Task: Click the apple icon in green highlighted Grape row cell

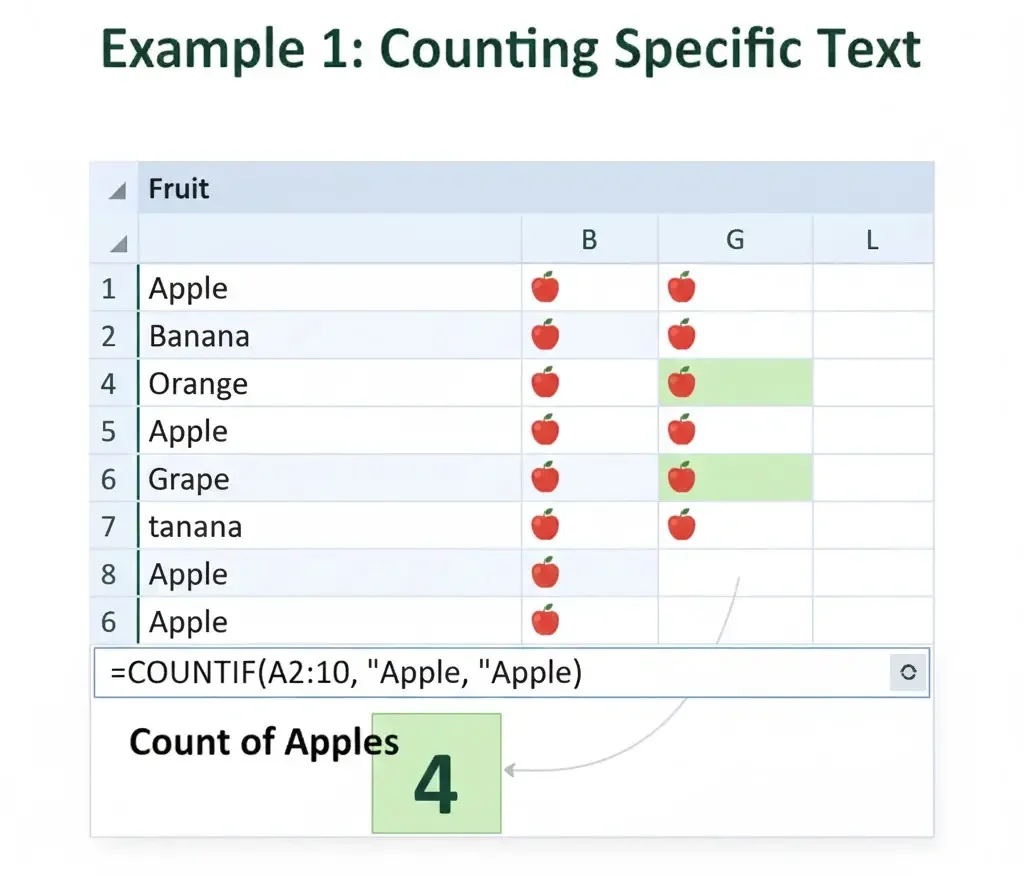Action: [681, 478]
